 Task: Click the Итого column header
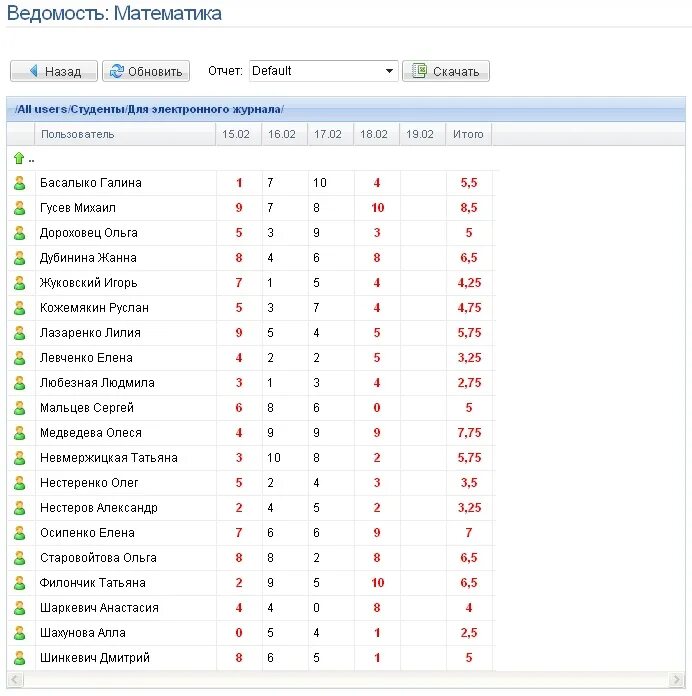(x=468, y=134)
